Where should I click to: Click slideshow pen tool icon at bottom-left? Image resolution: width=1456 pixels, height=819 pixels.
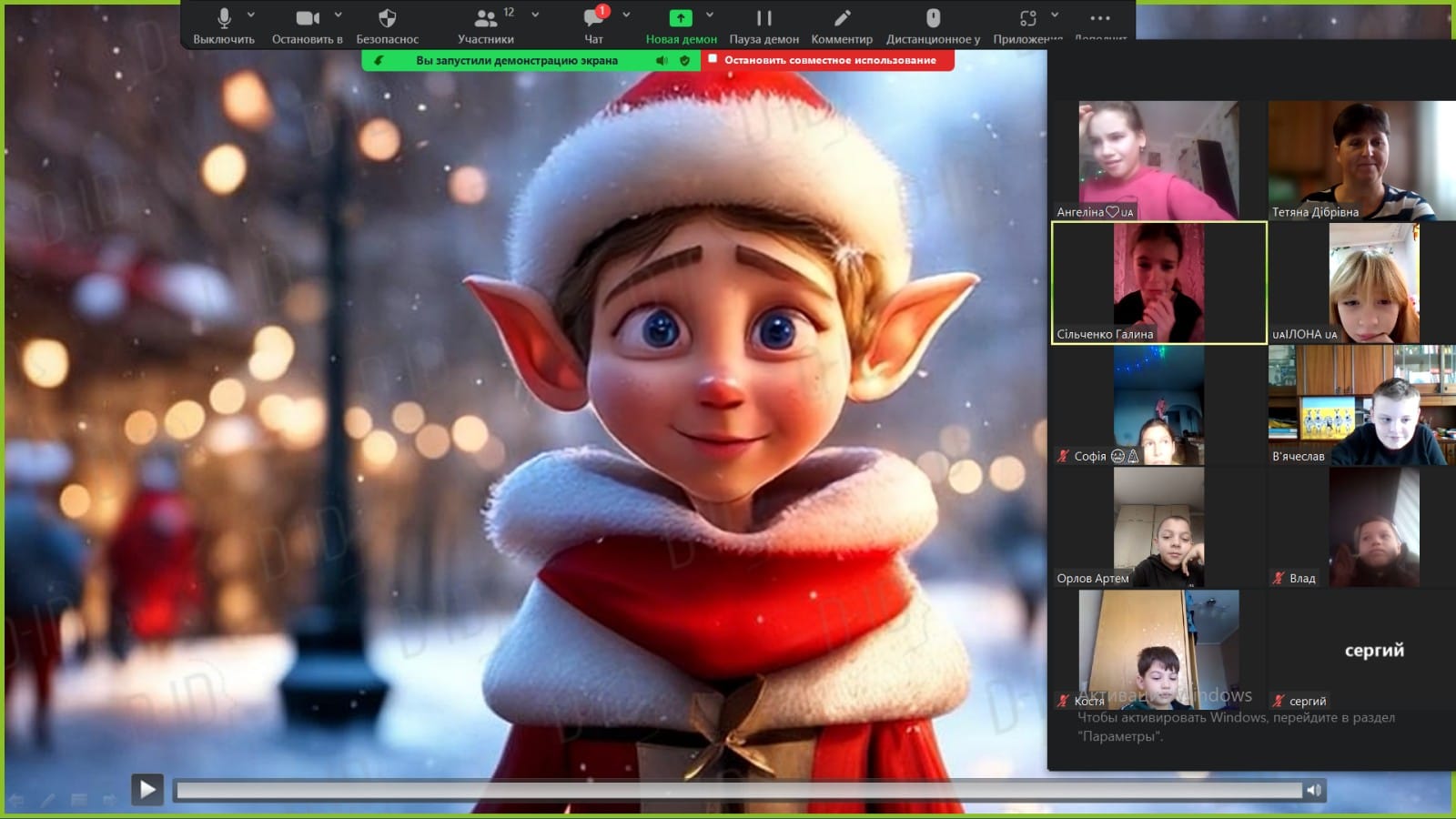click(x=47, y=800)
